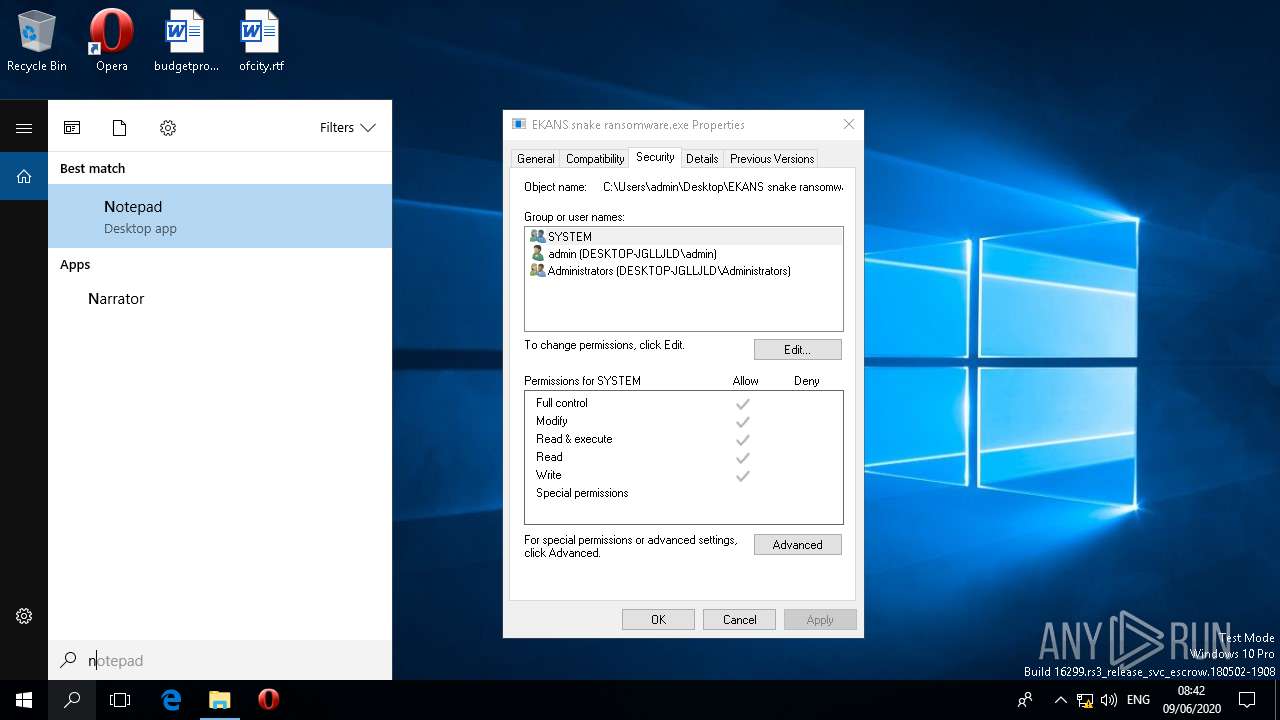Switch to the Details tab
The width and height of the screenshot is (1280, 720).
pyautogui.click(x=702, y=158)
